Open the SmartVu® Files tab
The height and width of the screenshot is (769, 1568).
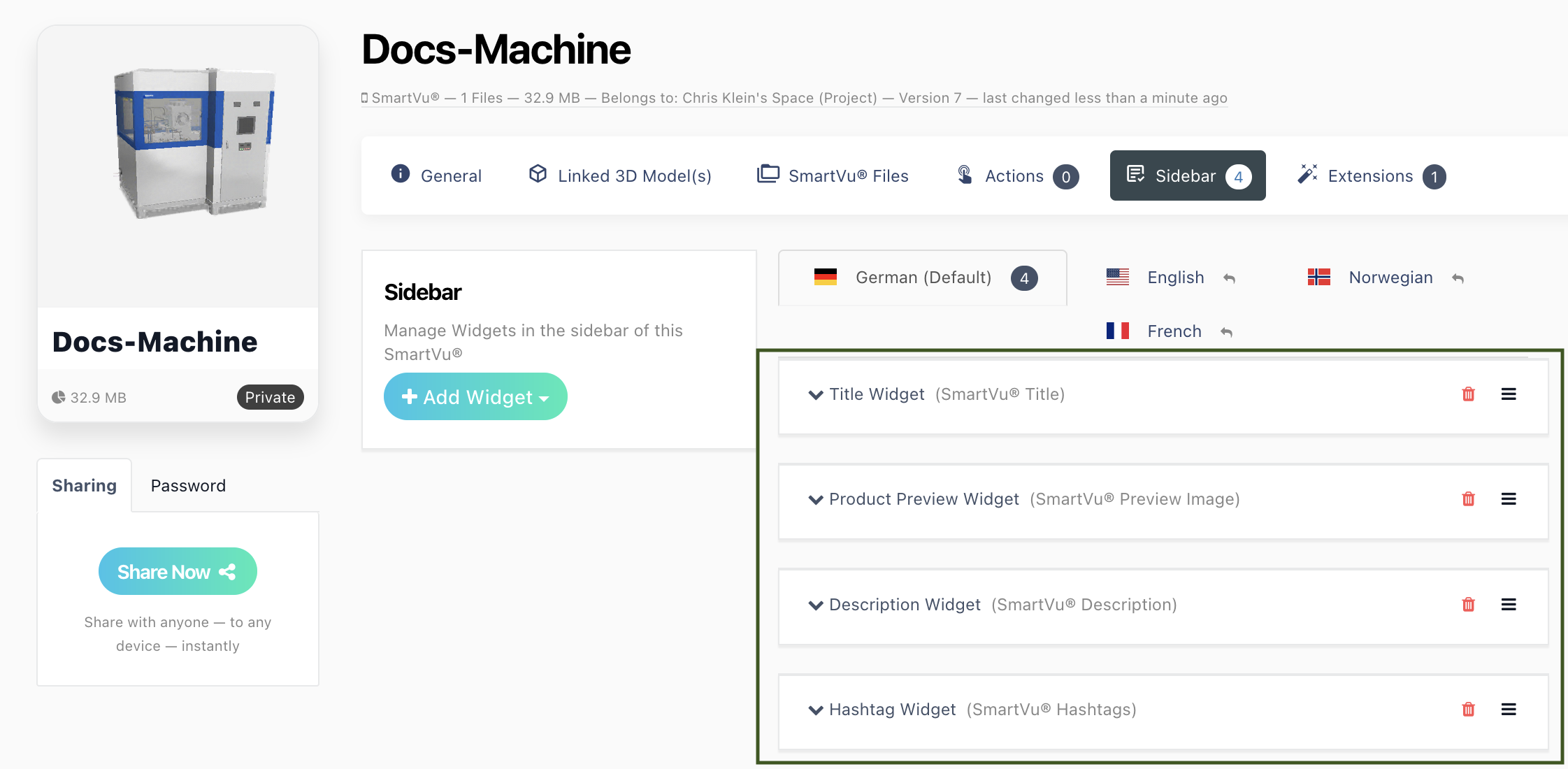[x=833, y=175]
